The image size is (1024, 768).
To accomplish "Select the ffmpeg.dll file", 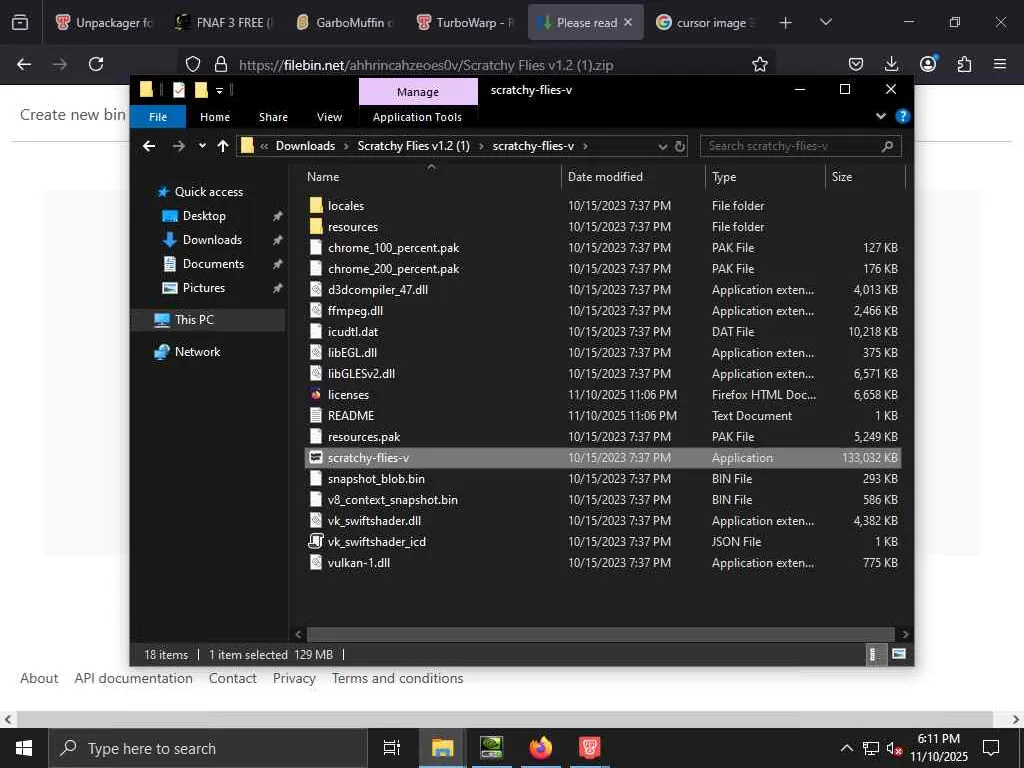I will [355, 311].
